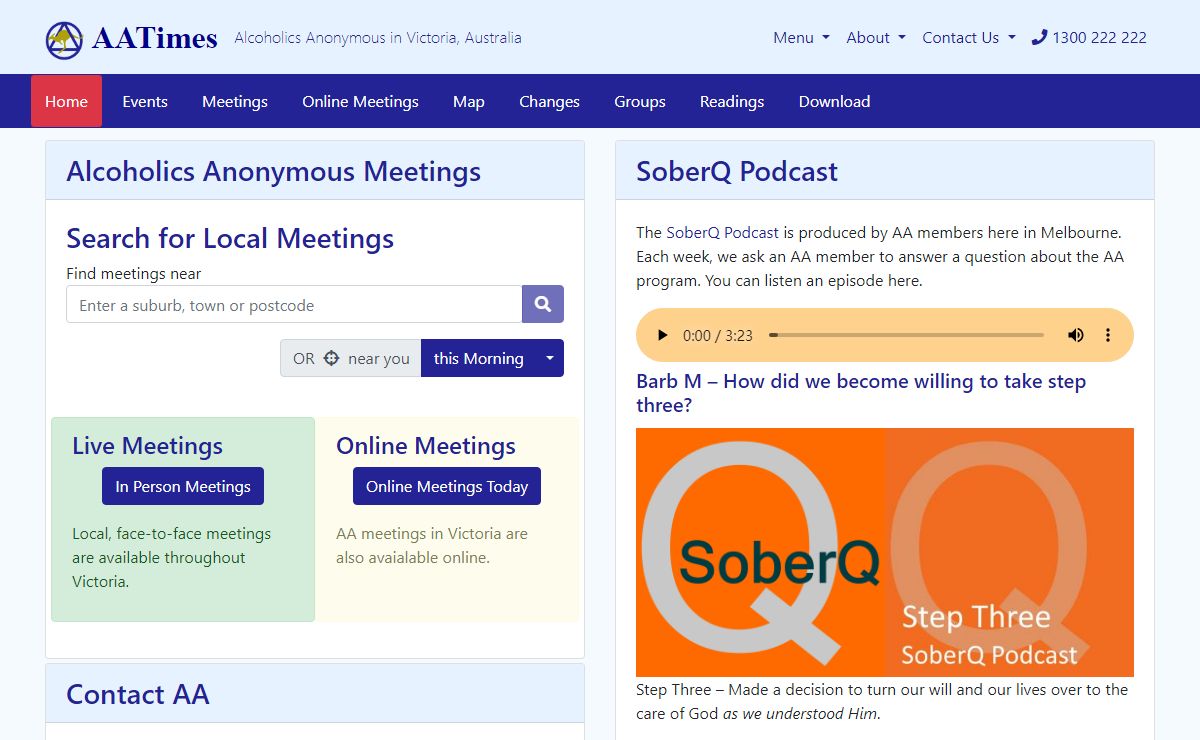Select the Home tab in the navigation bar
The height and width of the screenshot is (740, 1200).
[x=66, y=101]
